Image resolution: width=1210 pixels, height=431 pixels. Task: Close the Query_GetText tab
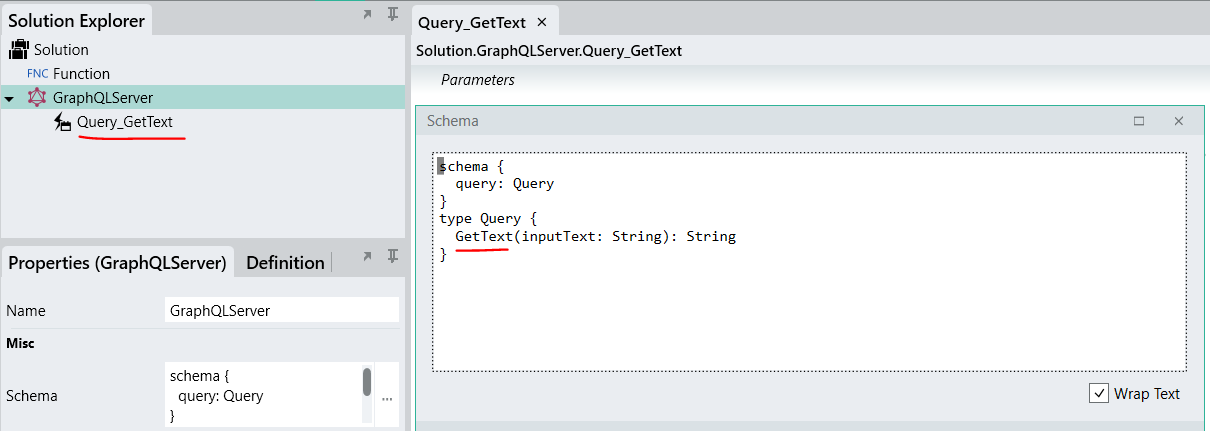coord(542,22)
